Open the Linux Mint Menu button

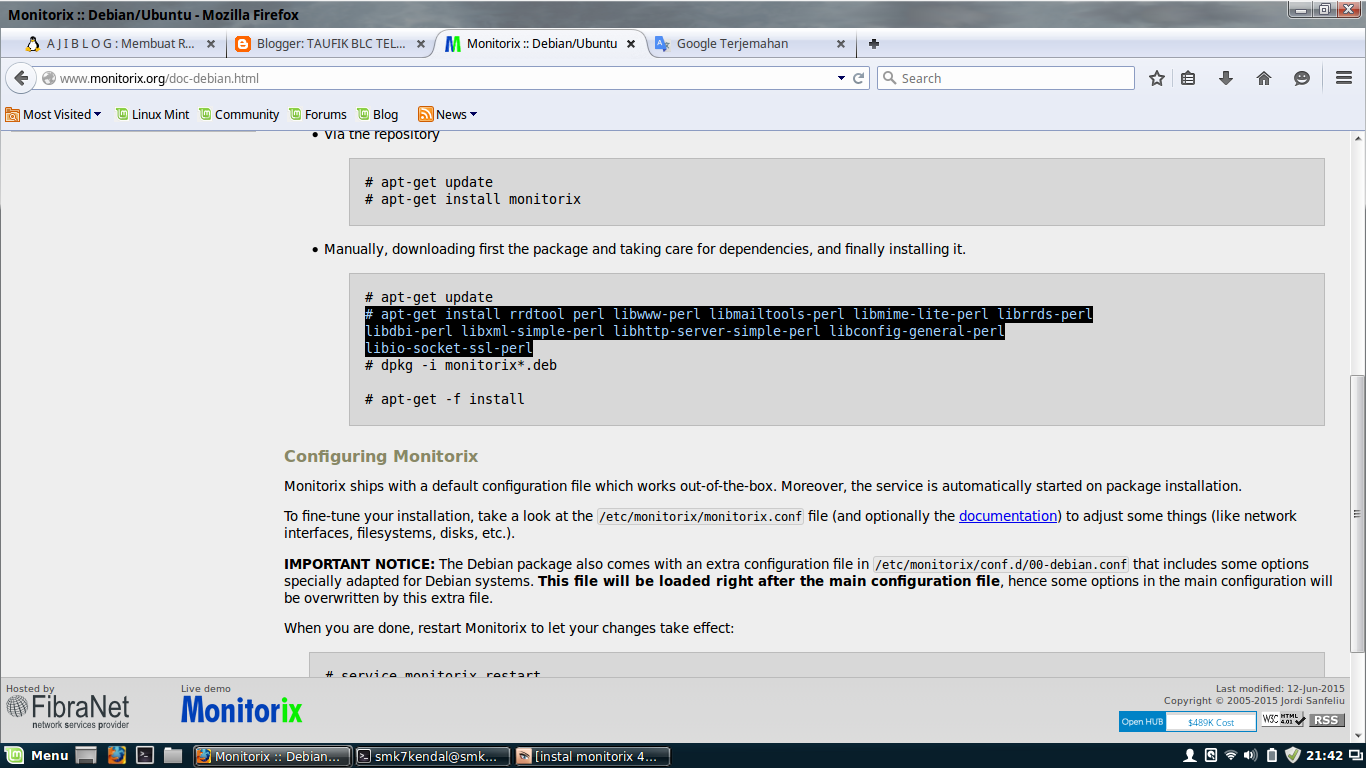[x=37, y=756]
